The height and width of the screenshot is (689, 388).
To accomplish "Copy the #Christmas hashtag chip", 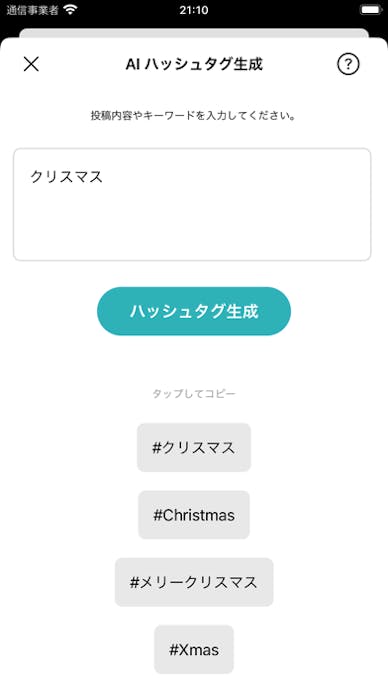I will pyautogui.click(x=194, y=515).
